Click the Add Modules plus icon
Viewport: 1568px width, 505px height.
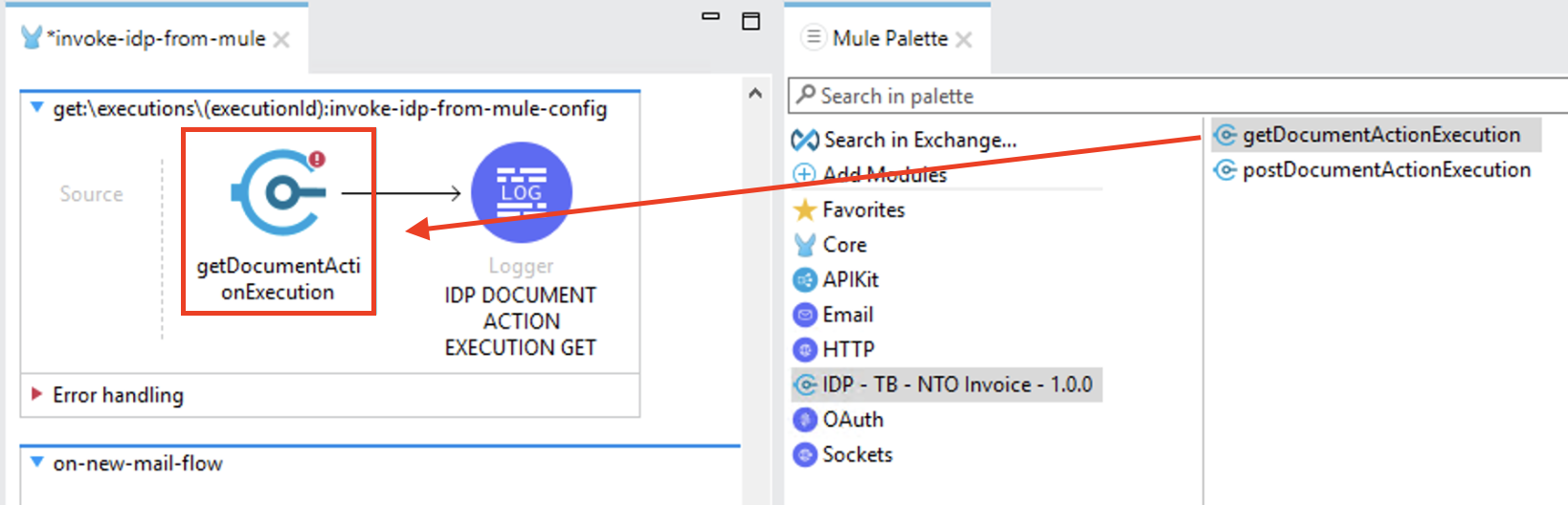coord(804,174)
